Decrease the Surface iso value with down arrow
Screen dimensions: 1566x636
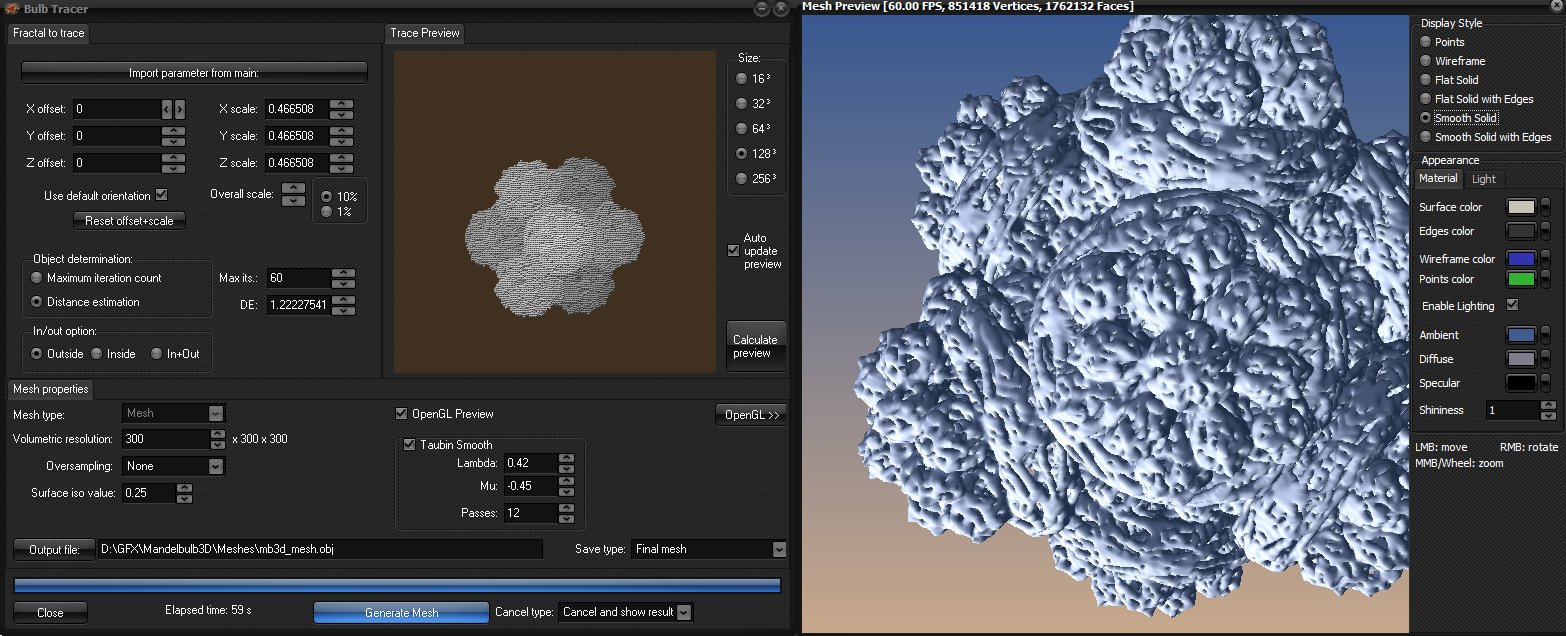[183, 498]
